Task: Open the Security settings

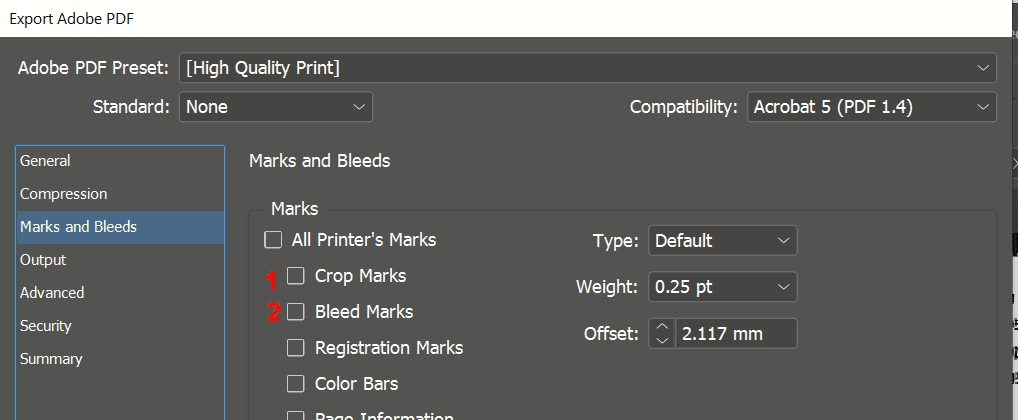Action: click(x=47, y=326)
